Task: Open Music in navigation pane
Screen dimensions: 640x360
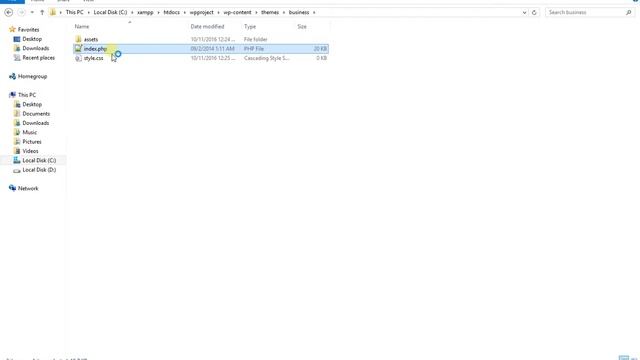Action: click(29, 133)
